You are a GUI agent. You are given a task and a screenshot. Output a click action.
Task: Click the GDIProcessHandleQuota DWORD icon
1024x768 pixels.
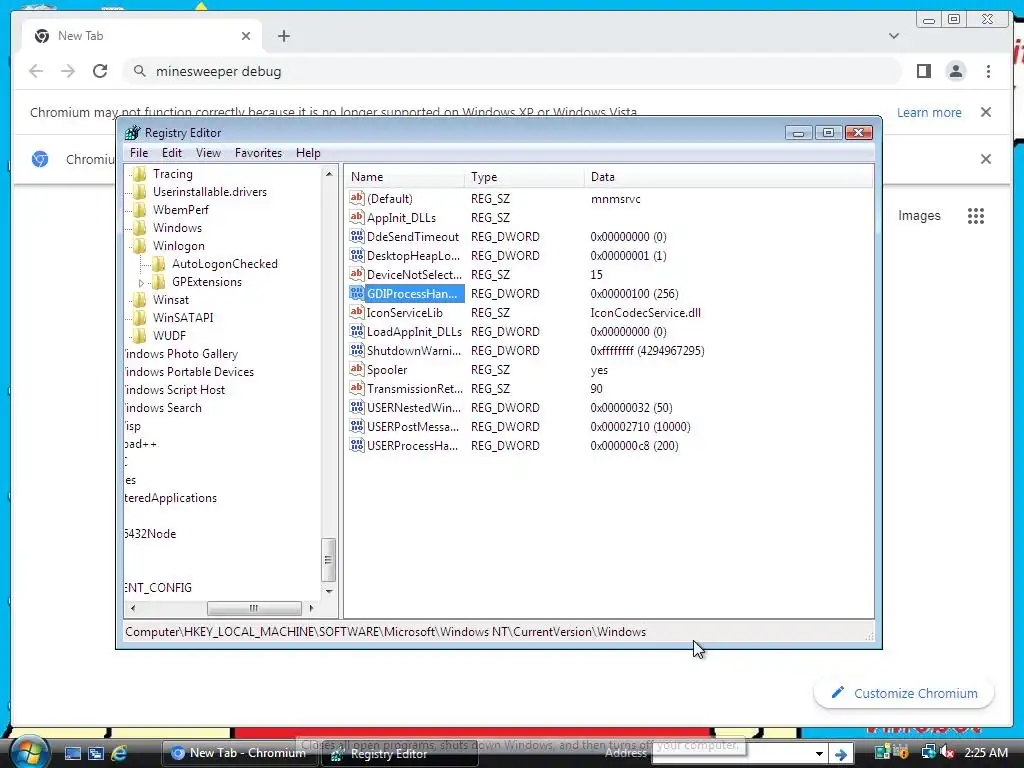357,293
